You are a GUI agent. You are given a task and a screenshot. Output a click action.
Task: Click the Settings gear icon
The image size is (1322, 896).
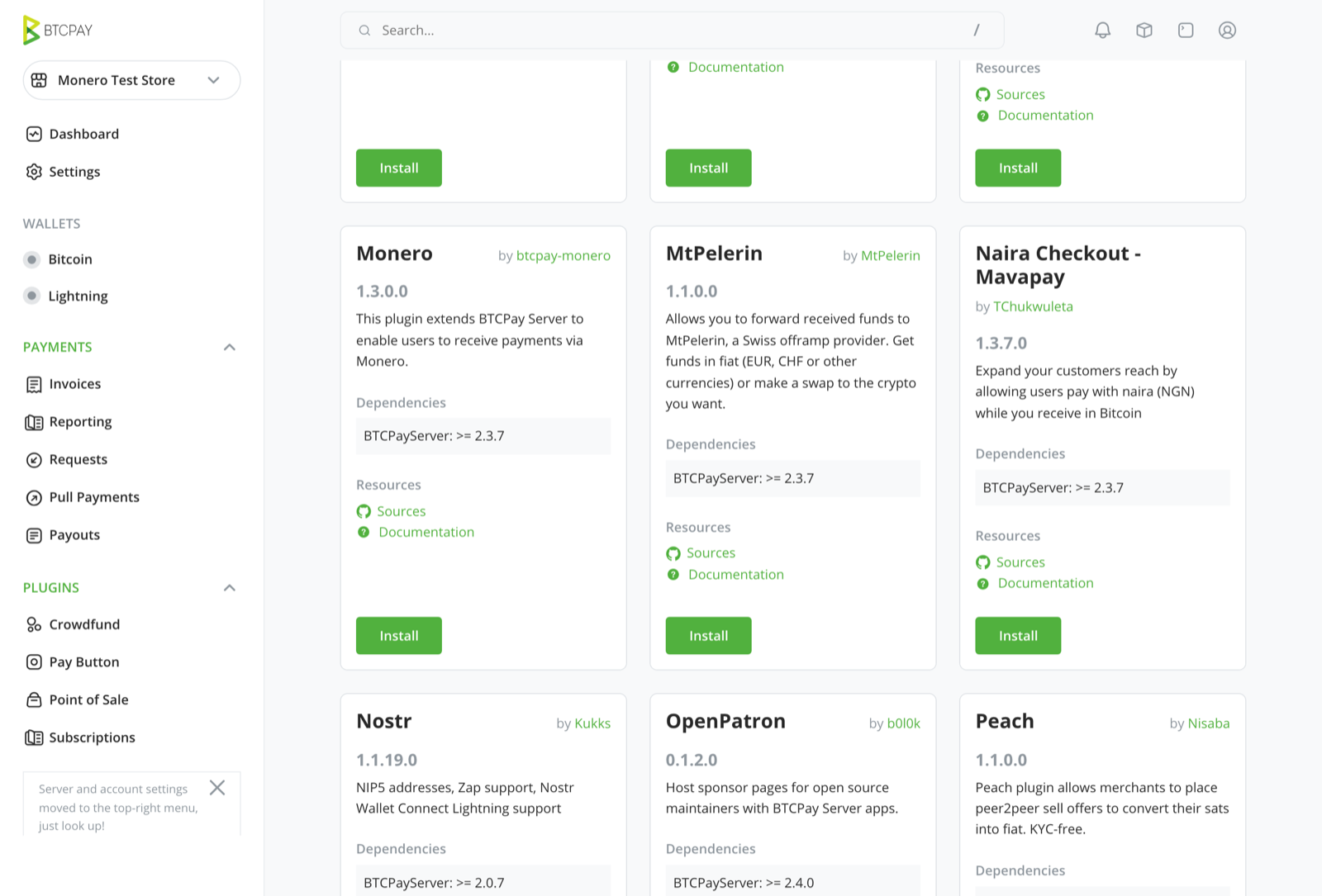pyautogui.click(x=34, y=172)
